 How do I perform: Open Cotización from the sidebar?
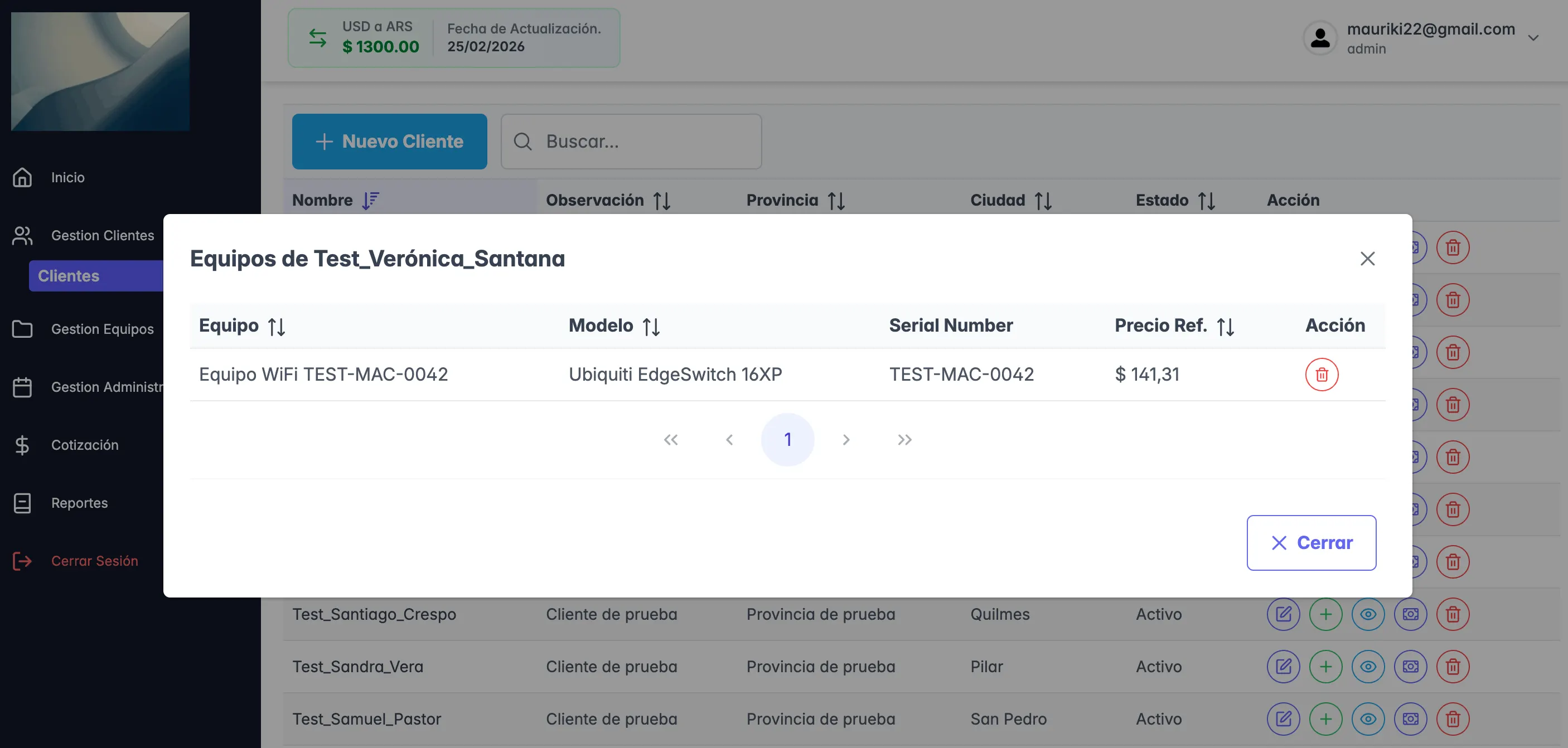(x=85, y=445)
